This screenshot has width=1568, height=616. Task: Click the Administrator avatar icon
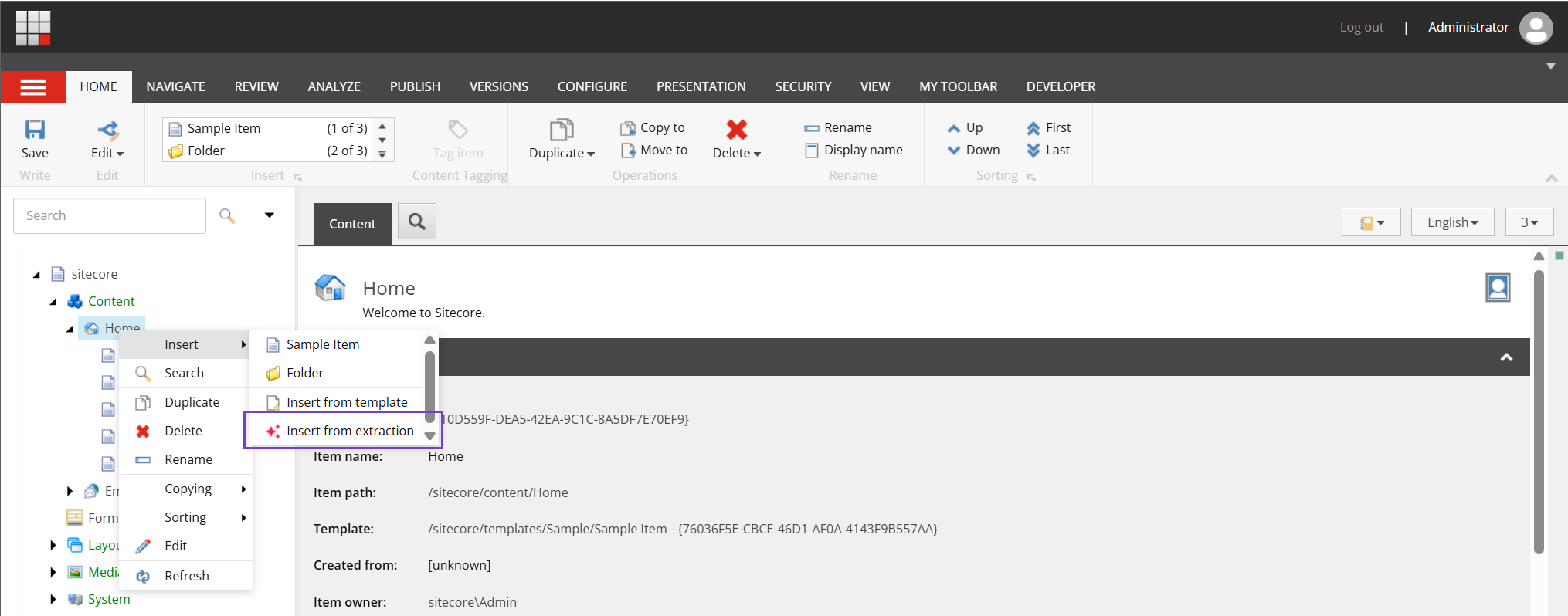[x=1536, y=29]
